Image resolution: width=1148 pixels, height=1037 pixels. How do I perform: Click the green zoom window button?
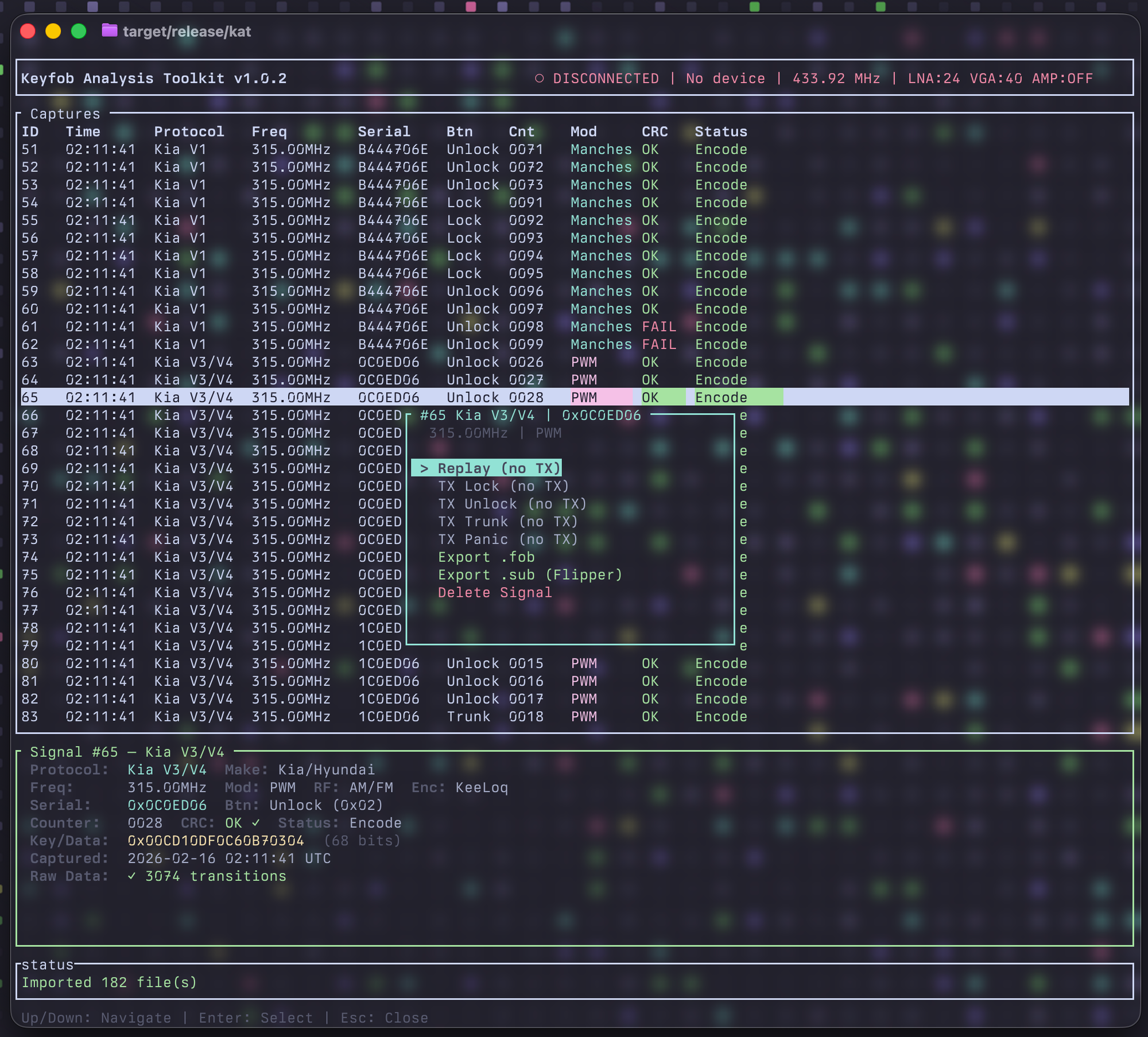coord(79,31)
